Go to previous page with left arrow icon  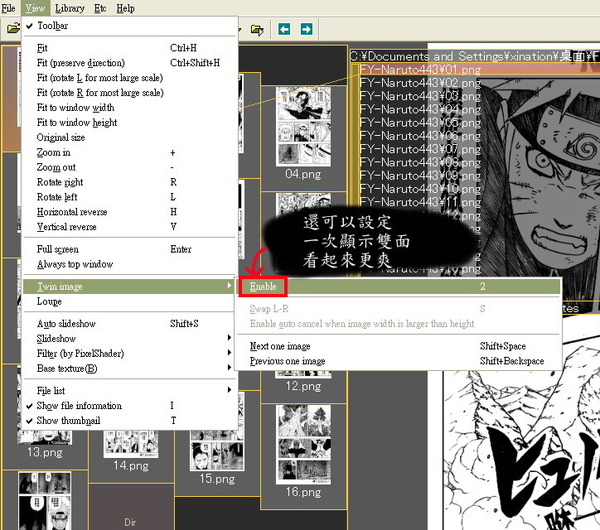(x=284, y=29)
